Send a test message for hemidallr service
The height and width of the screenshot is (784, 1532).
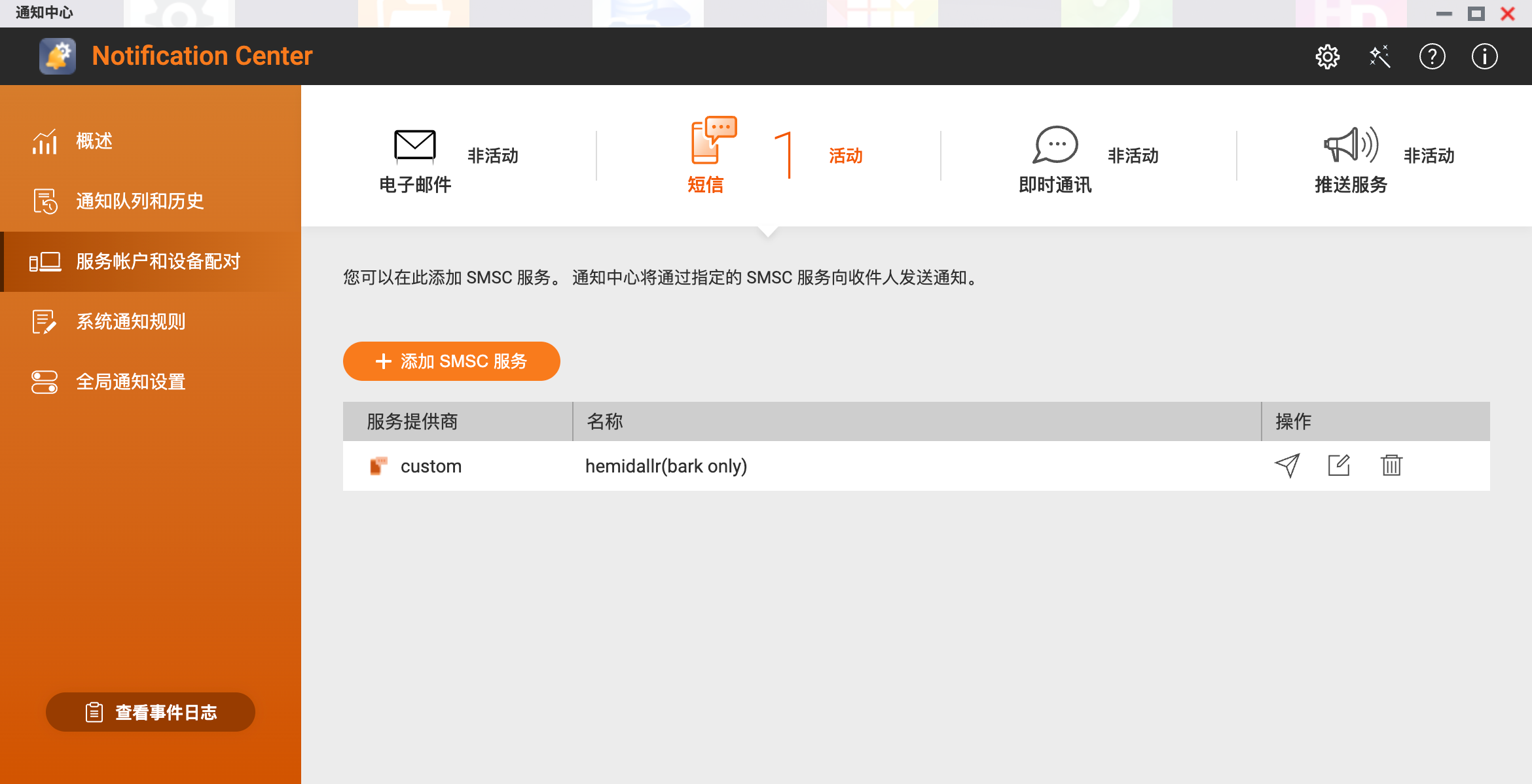[x=1287, y=465]
